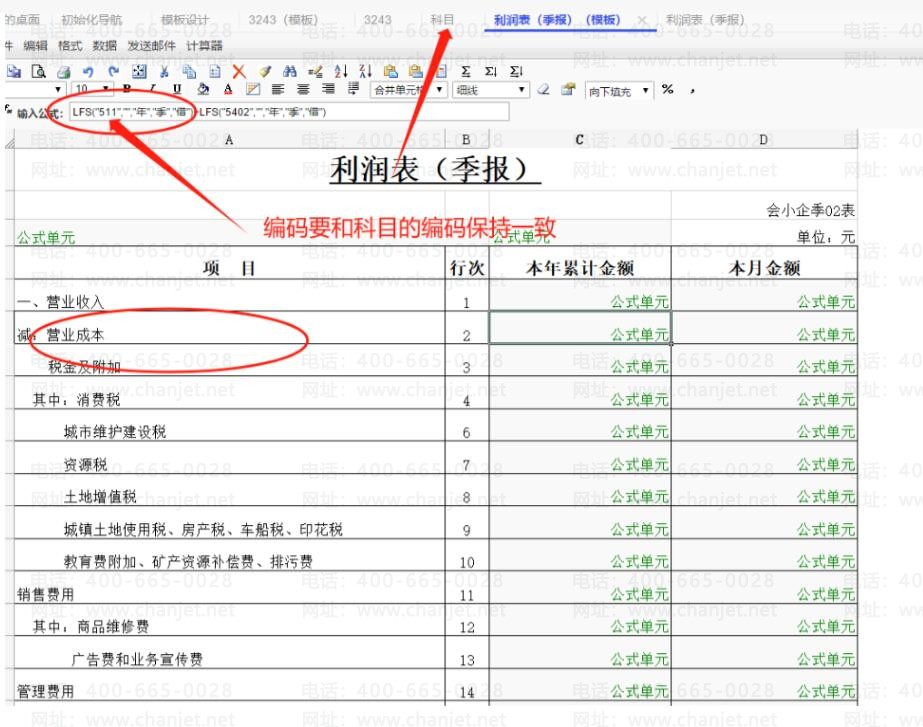
Task: Click the replace icon beside binoculars
Action: 315,72
